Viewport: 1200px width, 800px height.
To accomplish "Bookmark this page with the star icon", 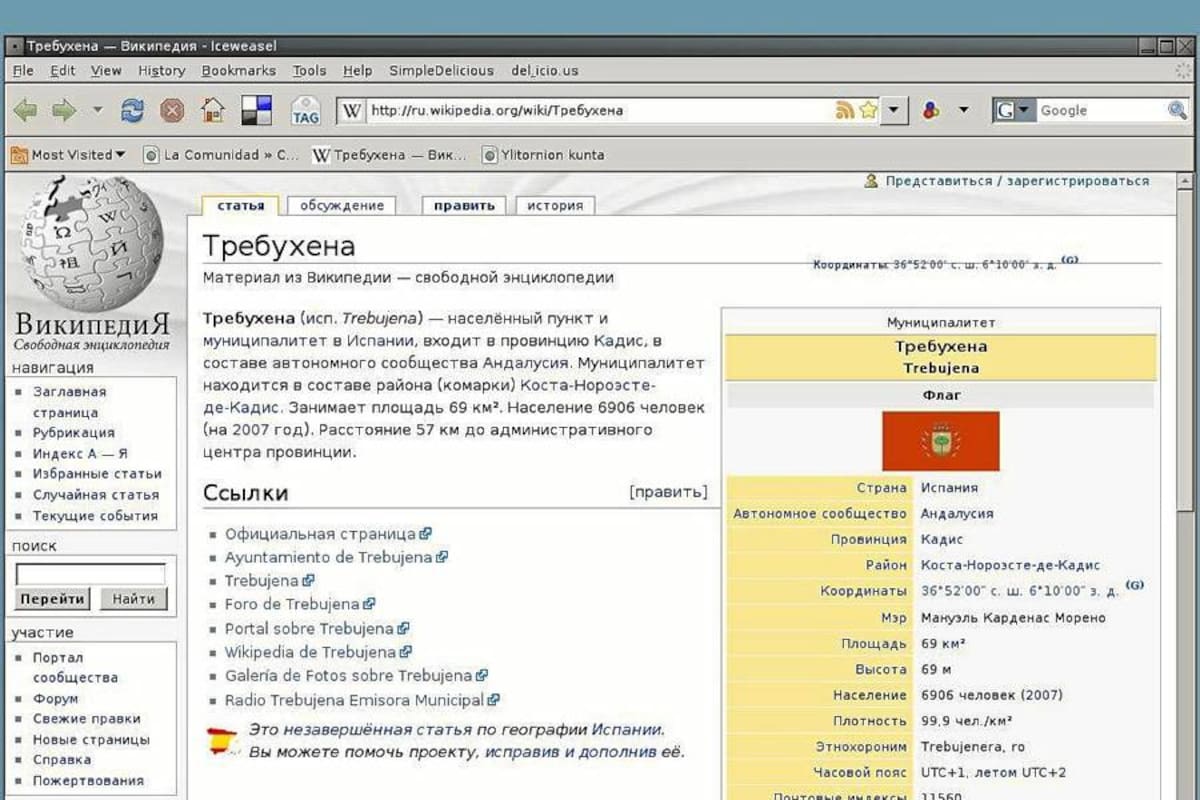I will (867, 110).
